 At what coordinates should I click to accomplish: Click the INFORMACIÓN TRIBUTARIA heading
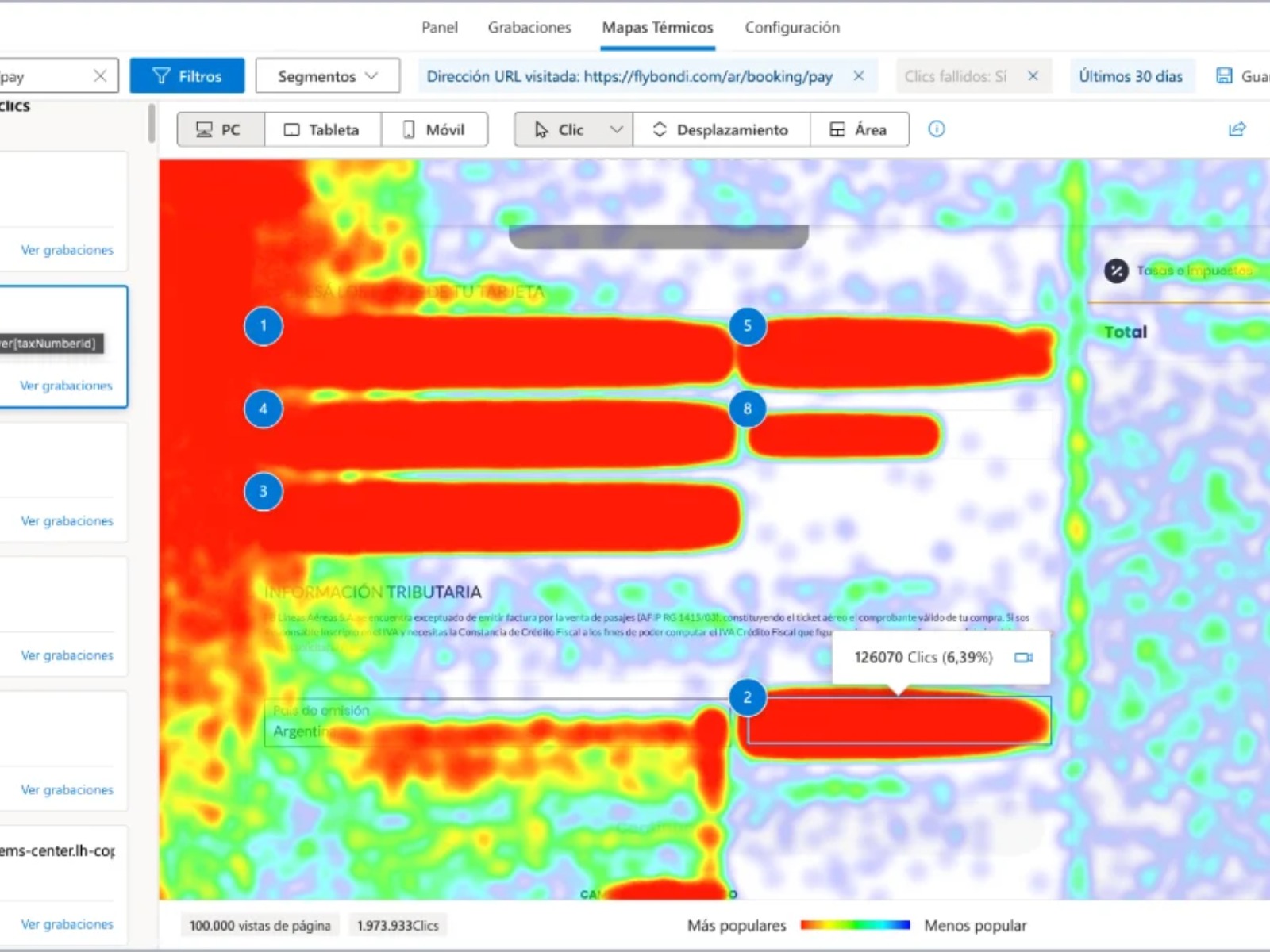pyautogui.click(x=373, y=593)
